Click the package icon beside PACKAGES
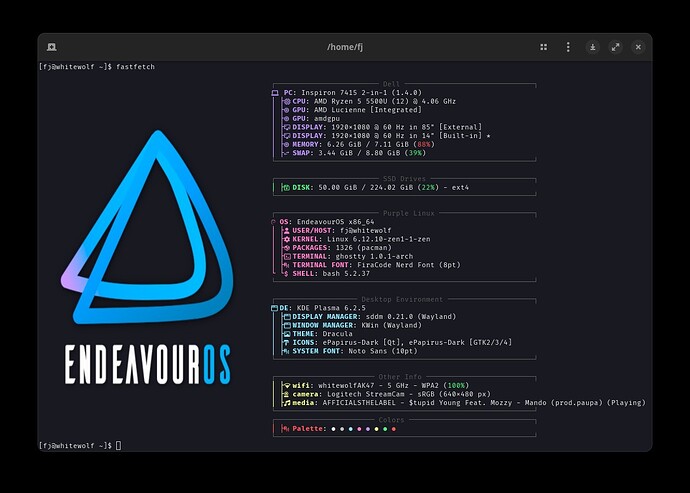The image size is (690, 493). pyautogui.click(x=286, y=248)
